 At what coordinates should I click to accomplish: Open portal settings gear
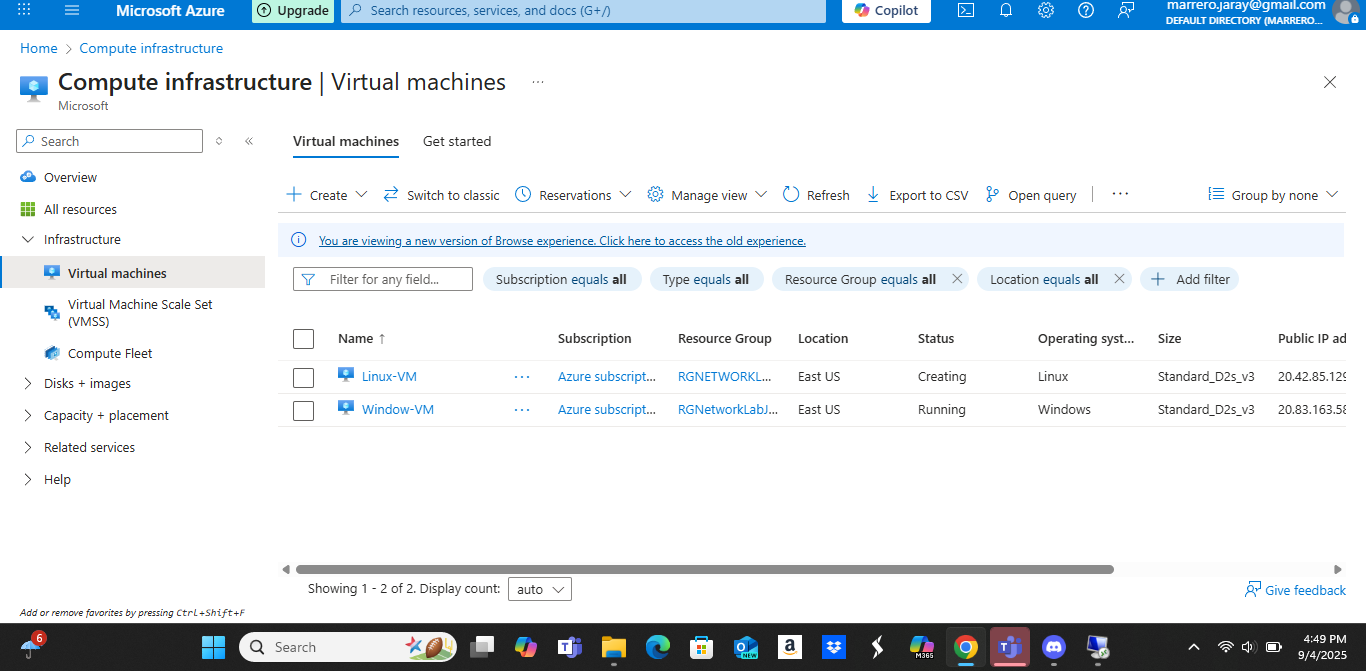coord(1046,10)
